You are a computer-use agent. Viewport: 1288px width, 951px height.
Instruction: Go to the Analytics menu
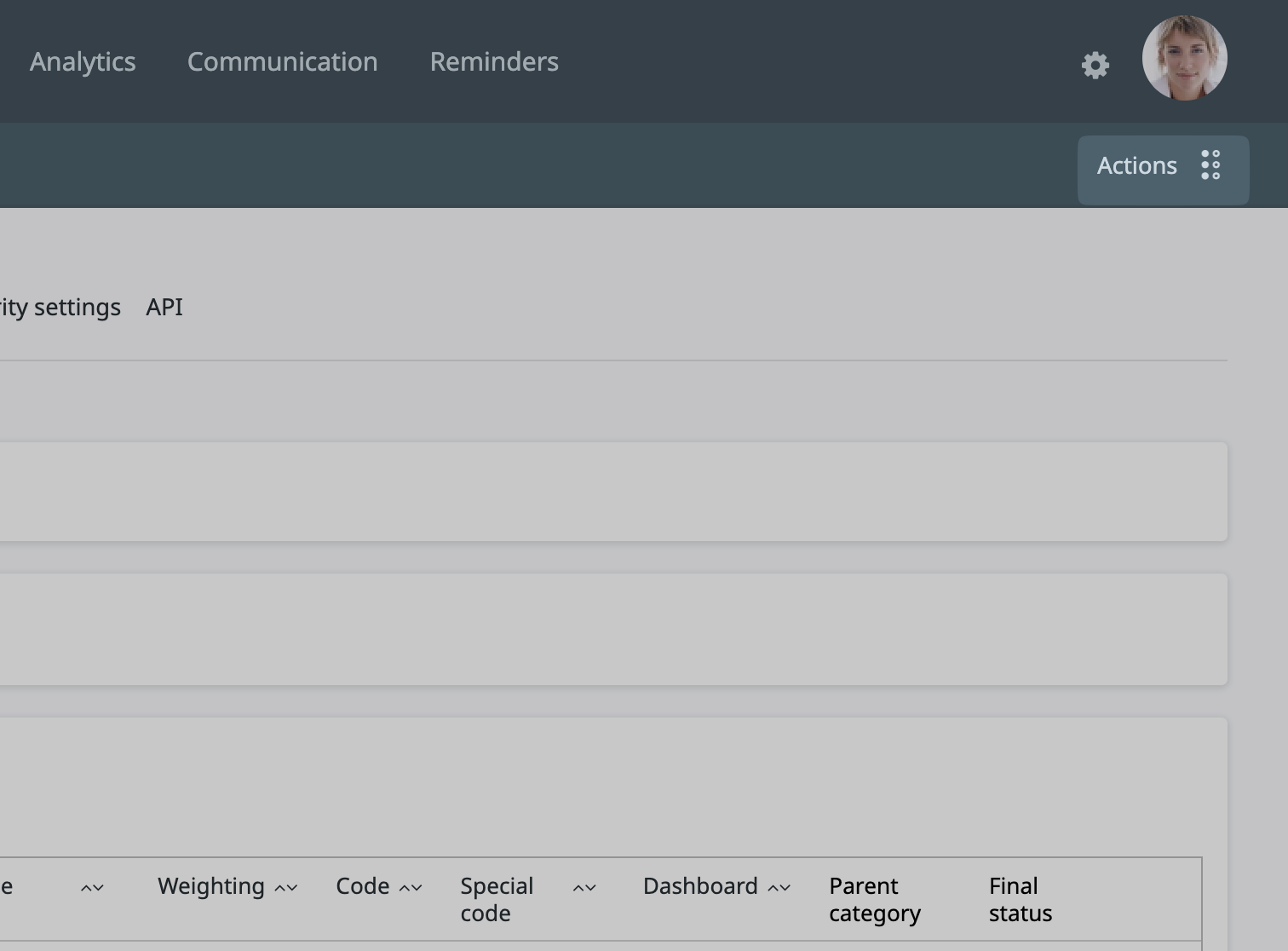tap(83, 62)
